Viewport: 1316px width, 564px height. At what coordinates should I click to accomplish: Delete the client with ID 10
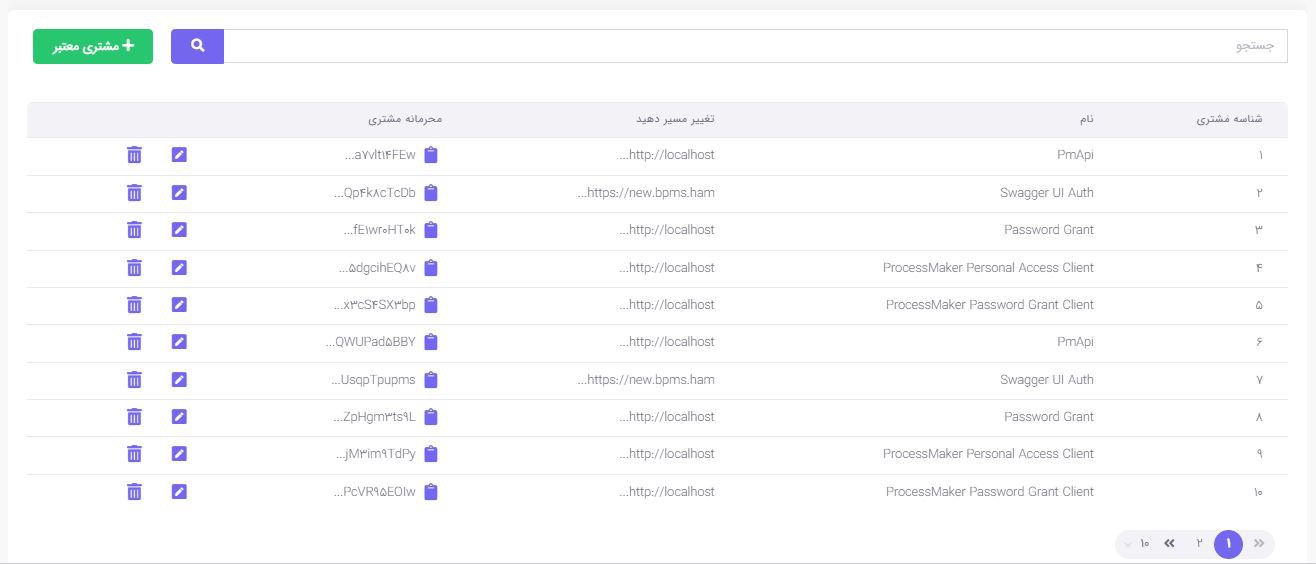click(134, 492)
